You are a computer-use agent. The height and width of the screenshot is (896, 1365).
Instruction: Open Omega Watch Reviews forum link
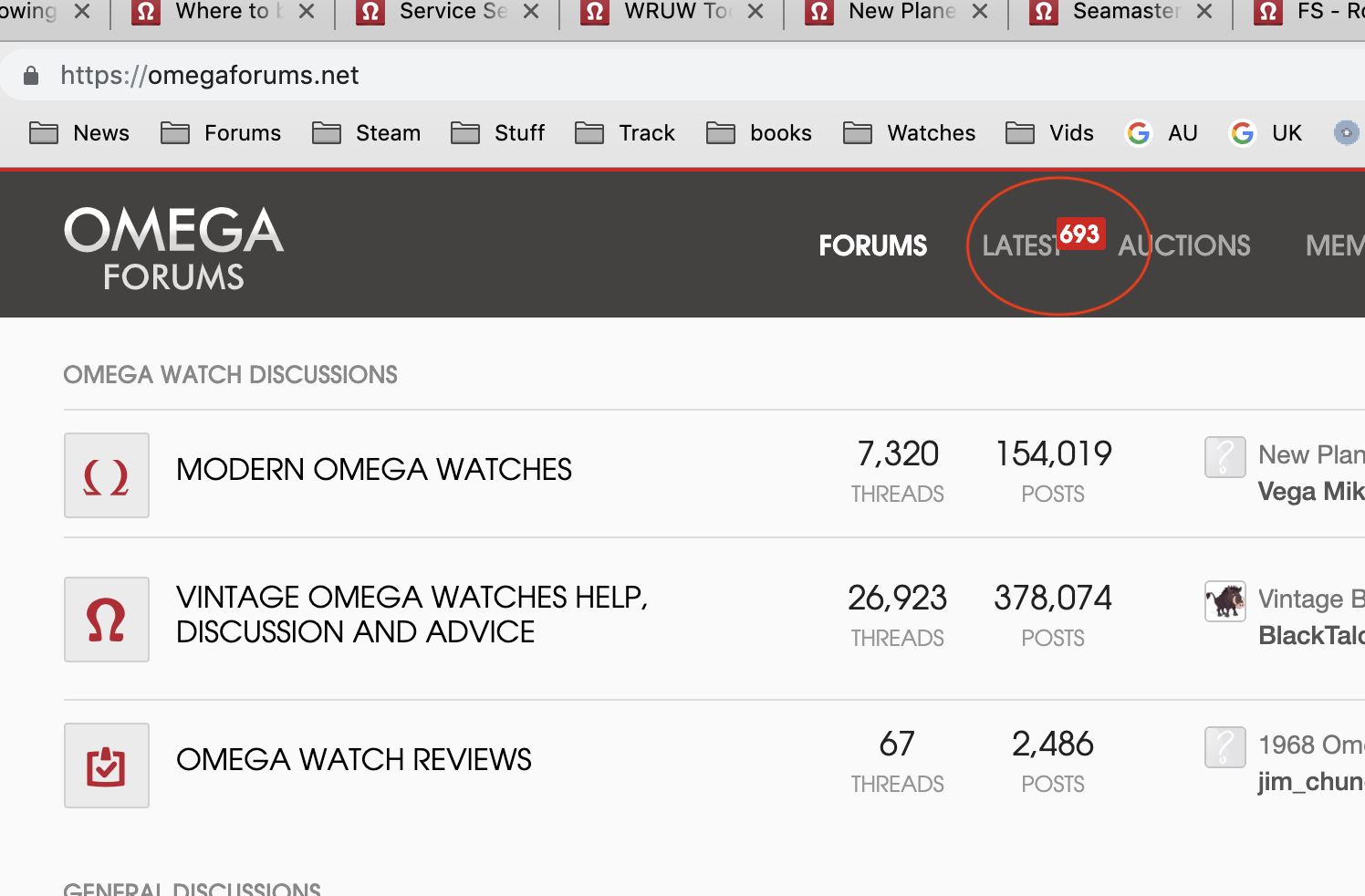click(353, 759)
